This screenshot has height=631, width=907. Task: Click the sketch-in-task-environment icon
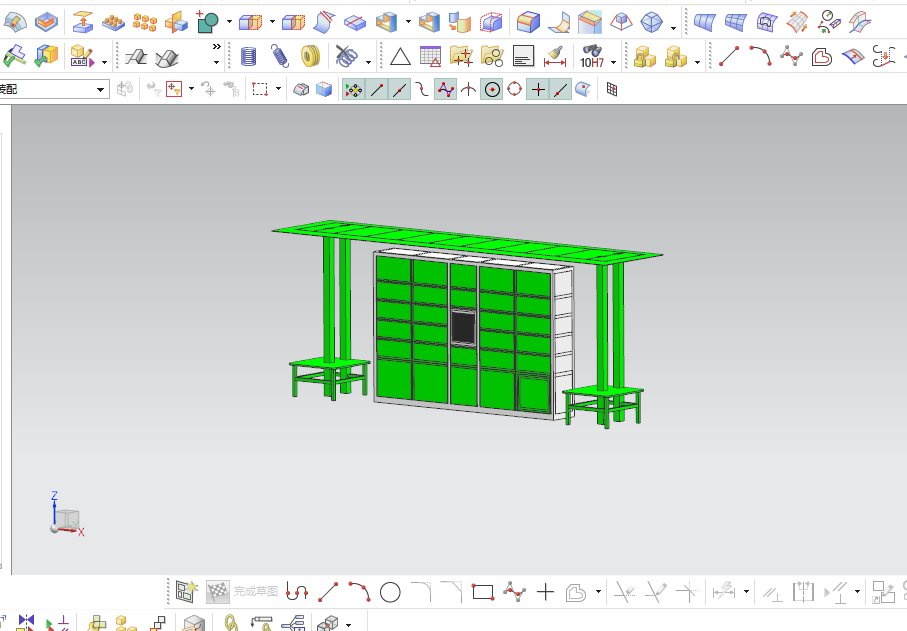point(187,592)
